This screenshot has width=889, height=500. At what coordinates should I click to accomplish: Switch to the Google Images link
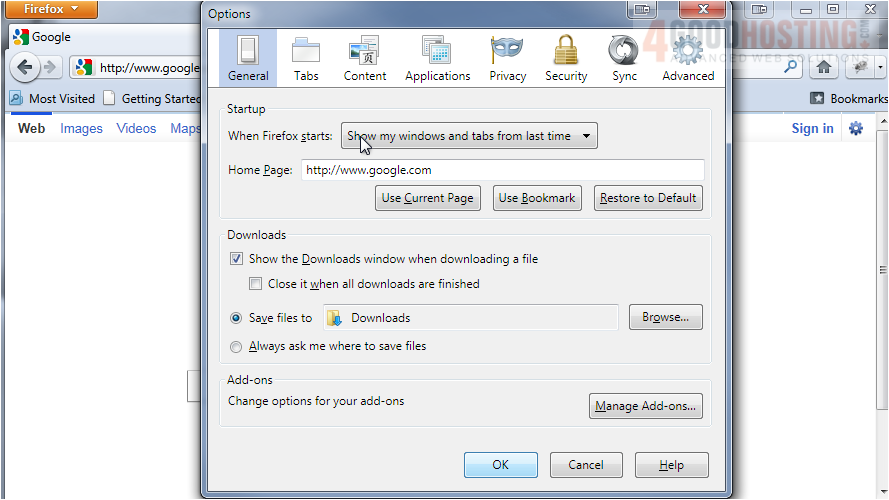(x=81, y=128)
